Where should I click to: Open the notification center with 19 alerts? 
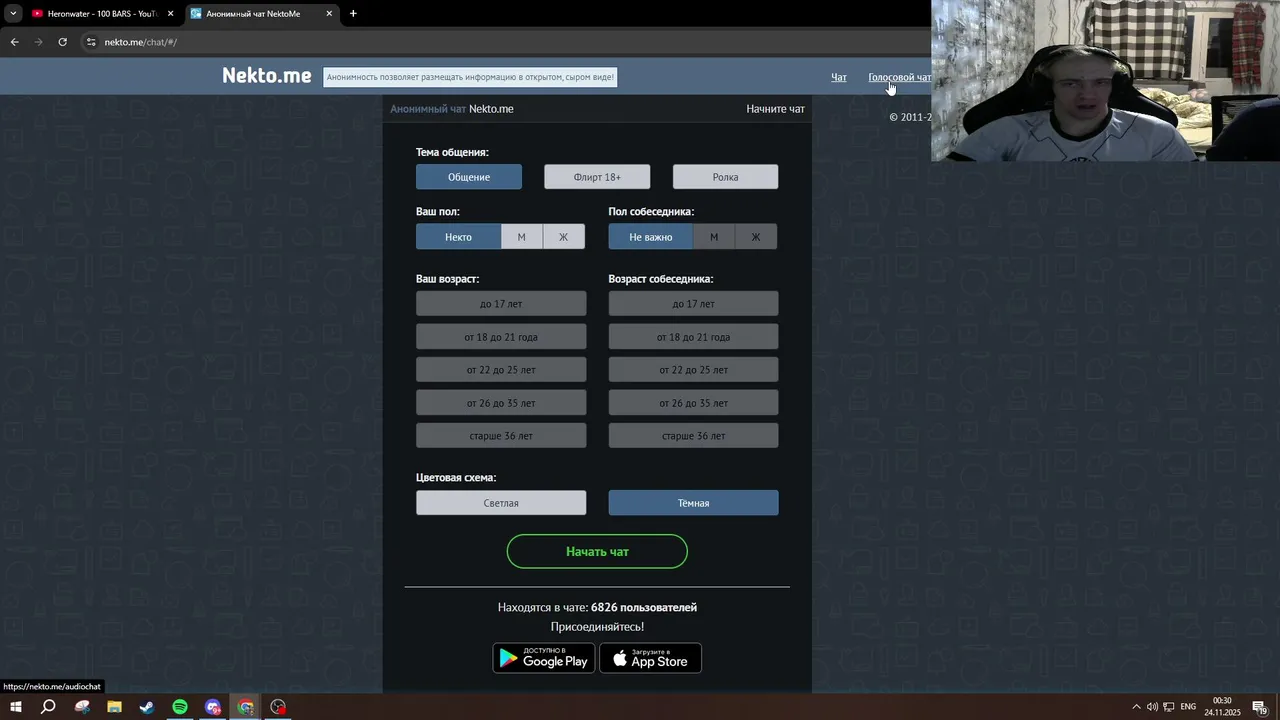[1260, 707]
